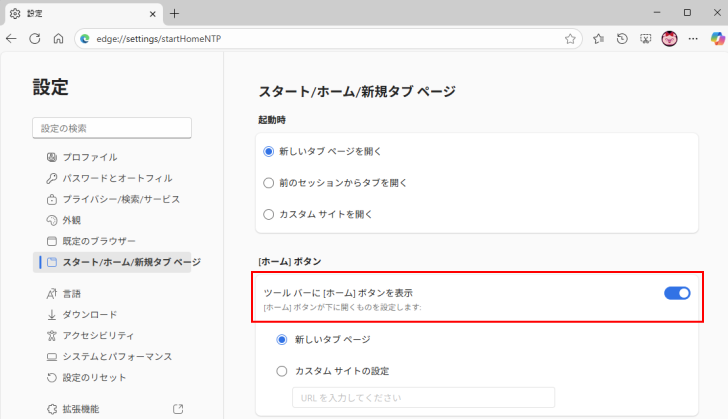Screen dimensions: 728x419
Task: Click the browser back arrow button
Action: [12, 39]
